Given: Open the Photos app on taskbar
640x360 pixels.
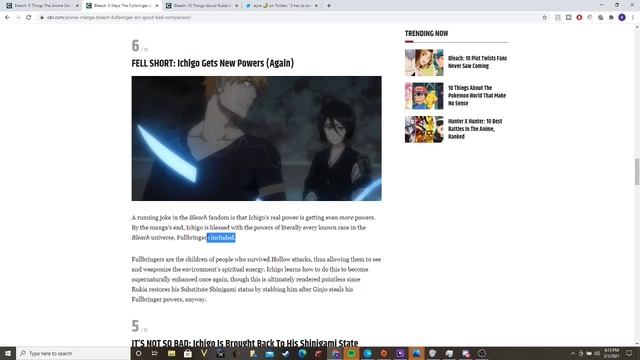Looking at the screenshot, I should point(416,353).
